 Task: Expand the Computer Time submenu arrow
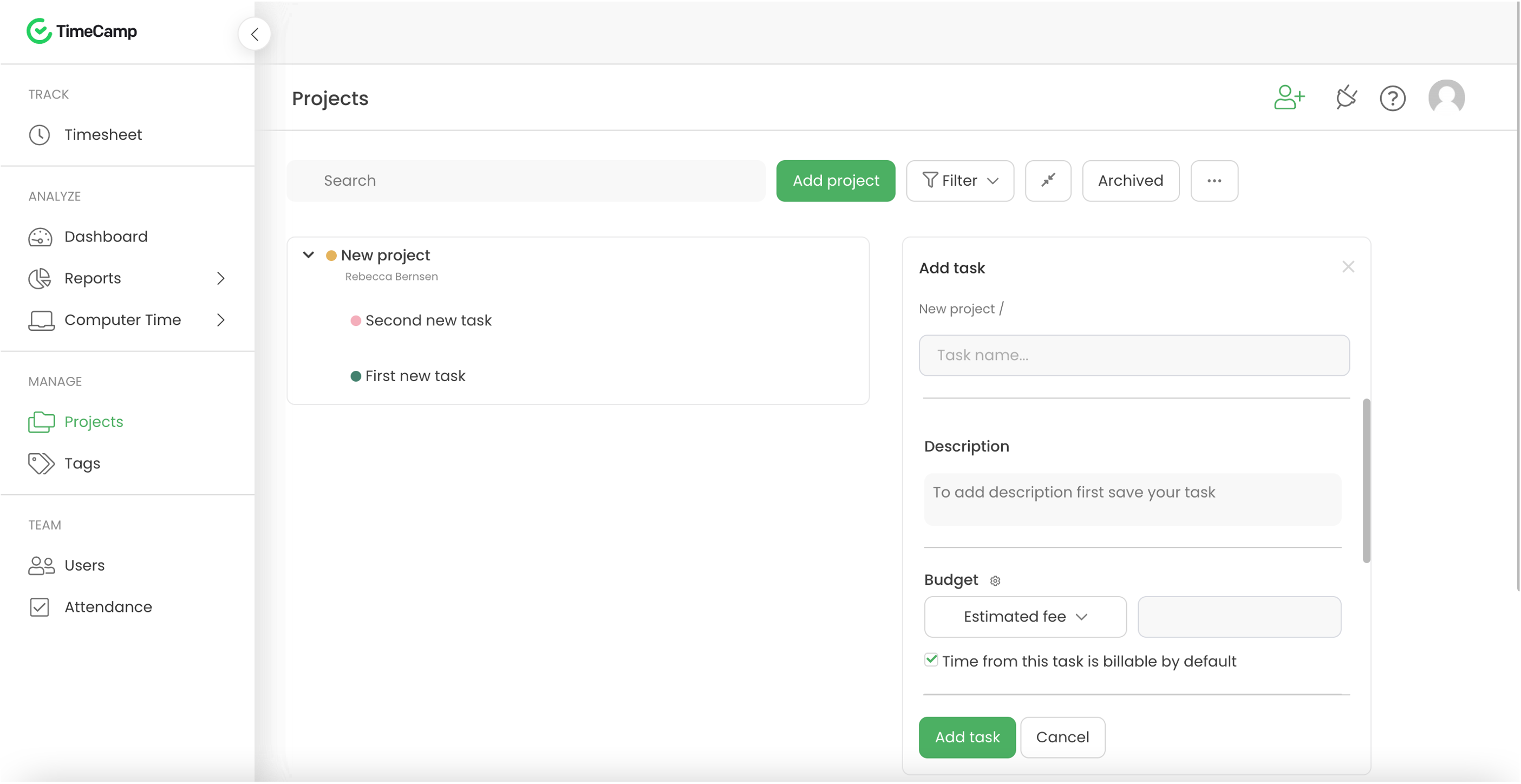[x=221, y=320]
